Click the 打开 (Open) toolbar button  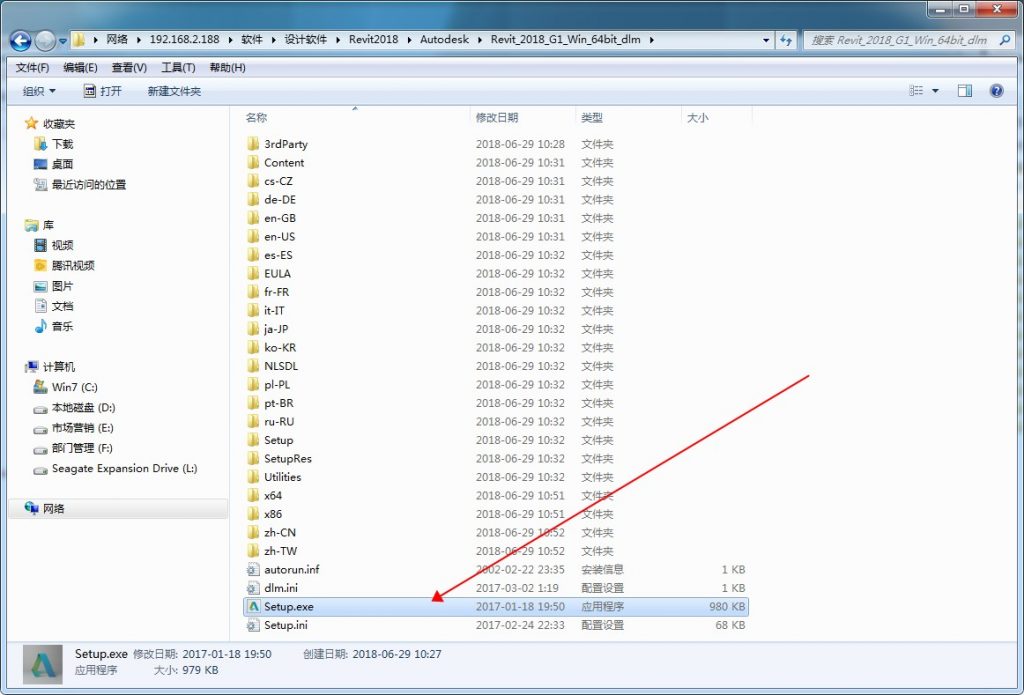pos(102,91)
